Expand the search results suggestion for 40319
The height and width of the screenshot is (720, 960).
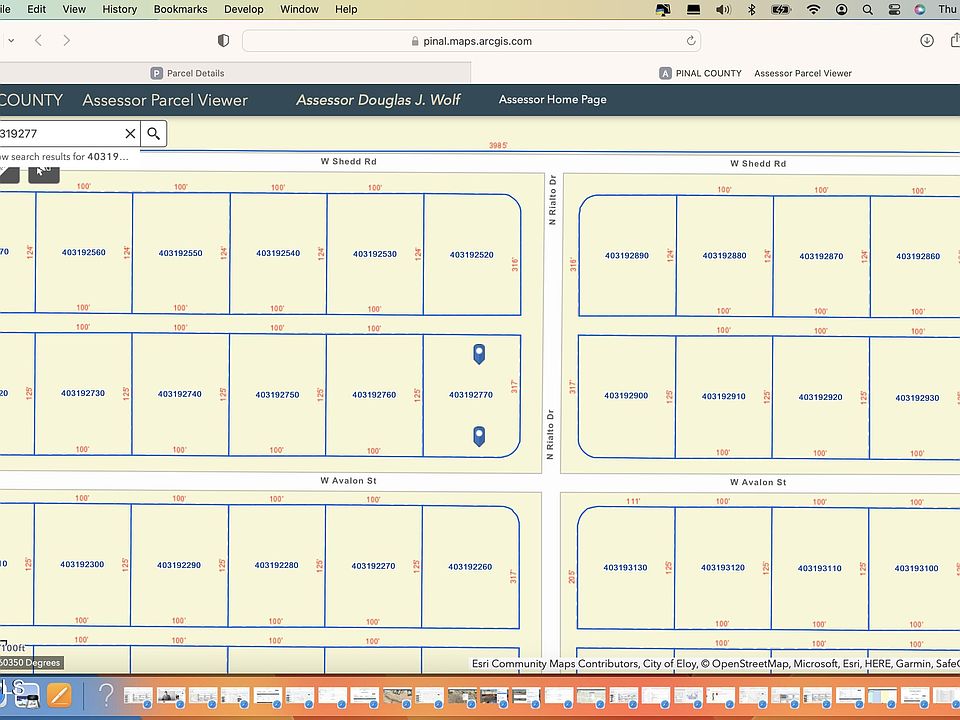click(64, 157)
